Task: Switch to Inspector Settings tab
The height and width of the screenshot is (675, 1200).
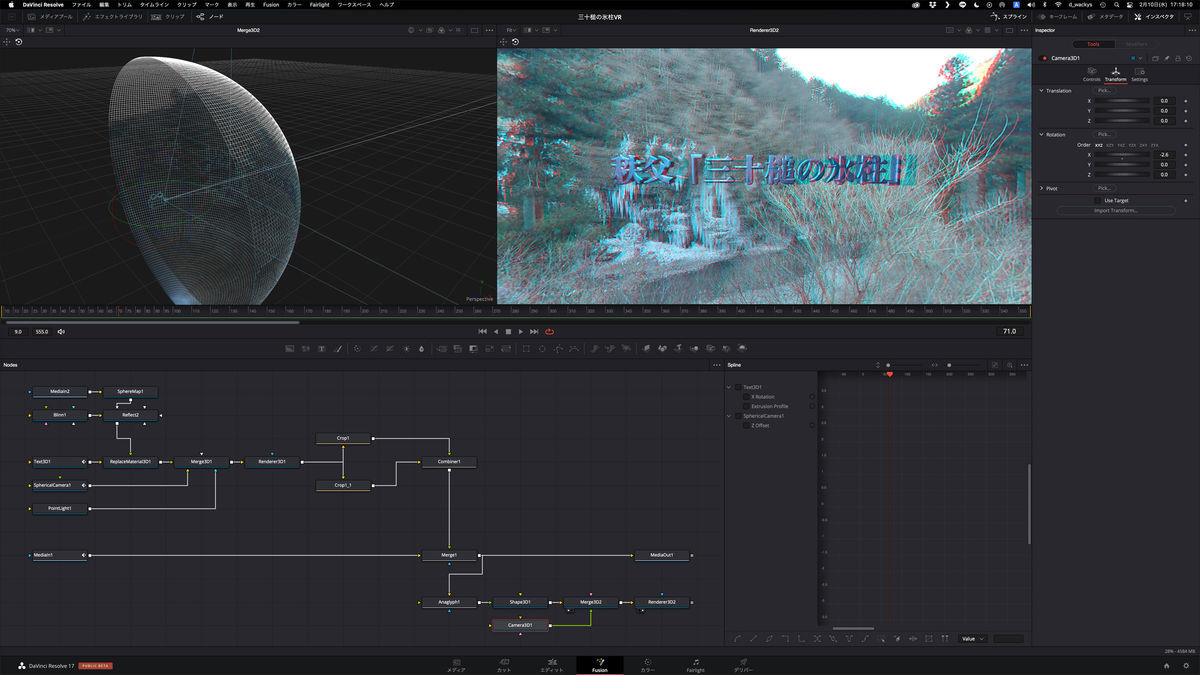Action: [x=1140, y=75]
